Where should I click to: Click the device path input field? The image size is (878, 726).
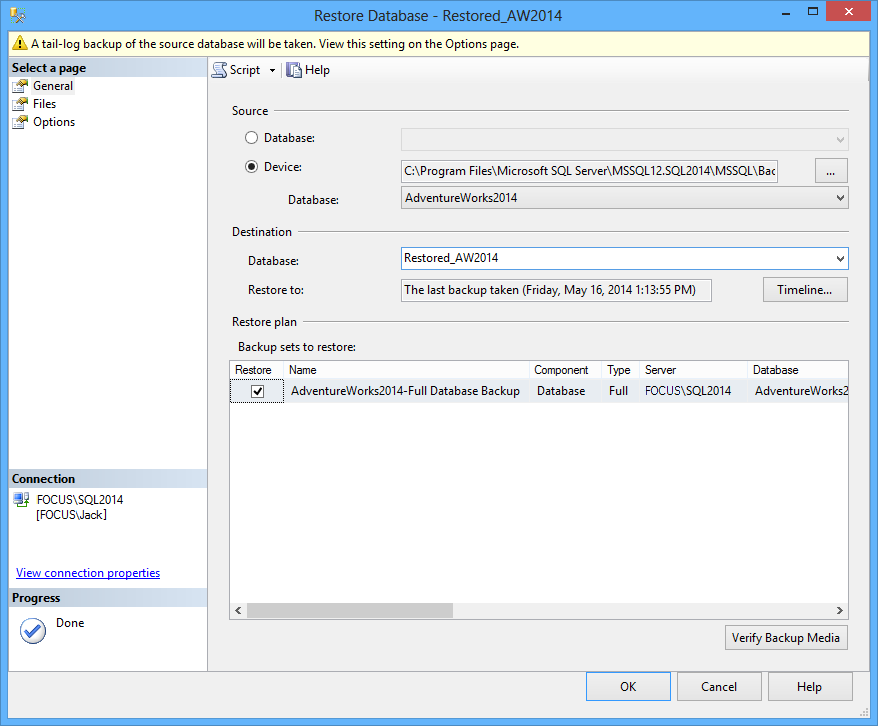589,171
